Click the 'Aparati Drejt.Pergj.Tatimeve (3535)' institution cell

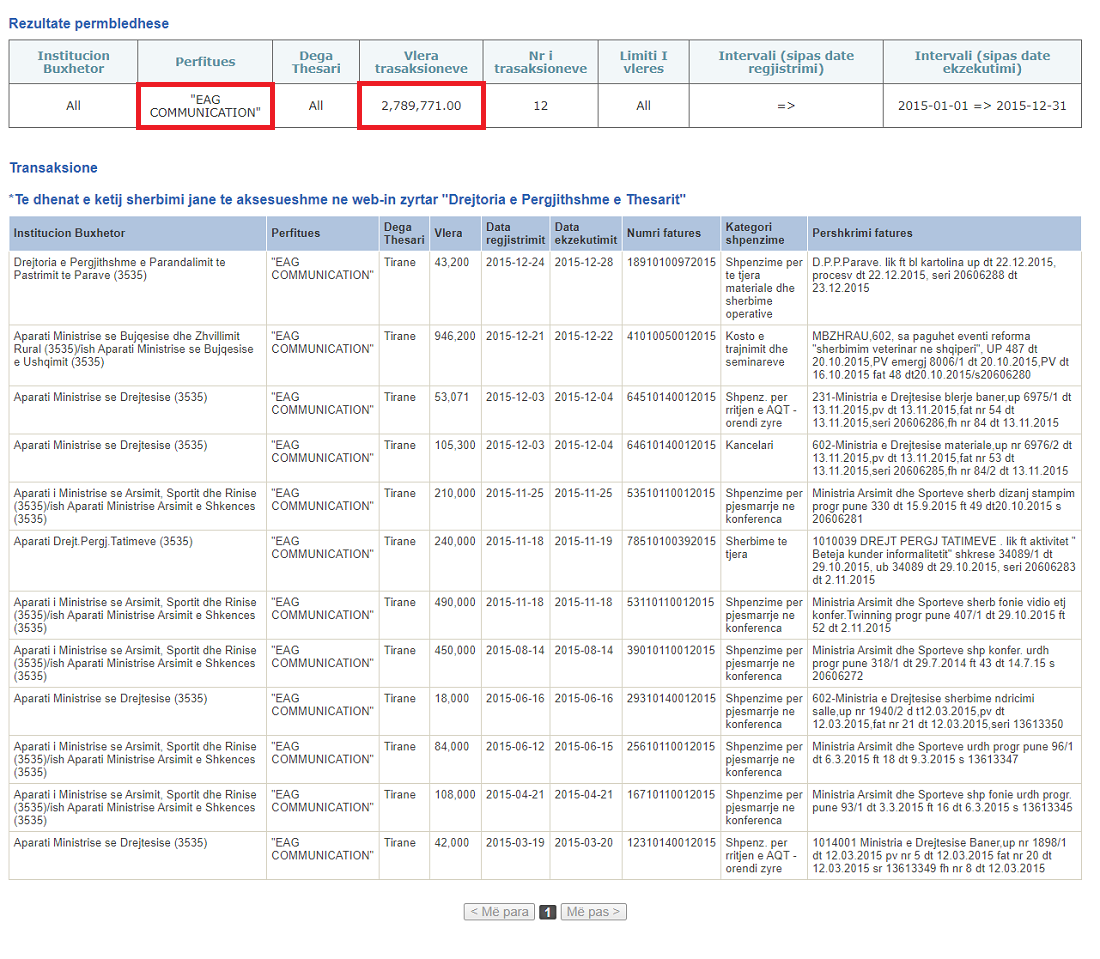(x=105, y=541)
